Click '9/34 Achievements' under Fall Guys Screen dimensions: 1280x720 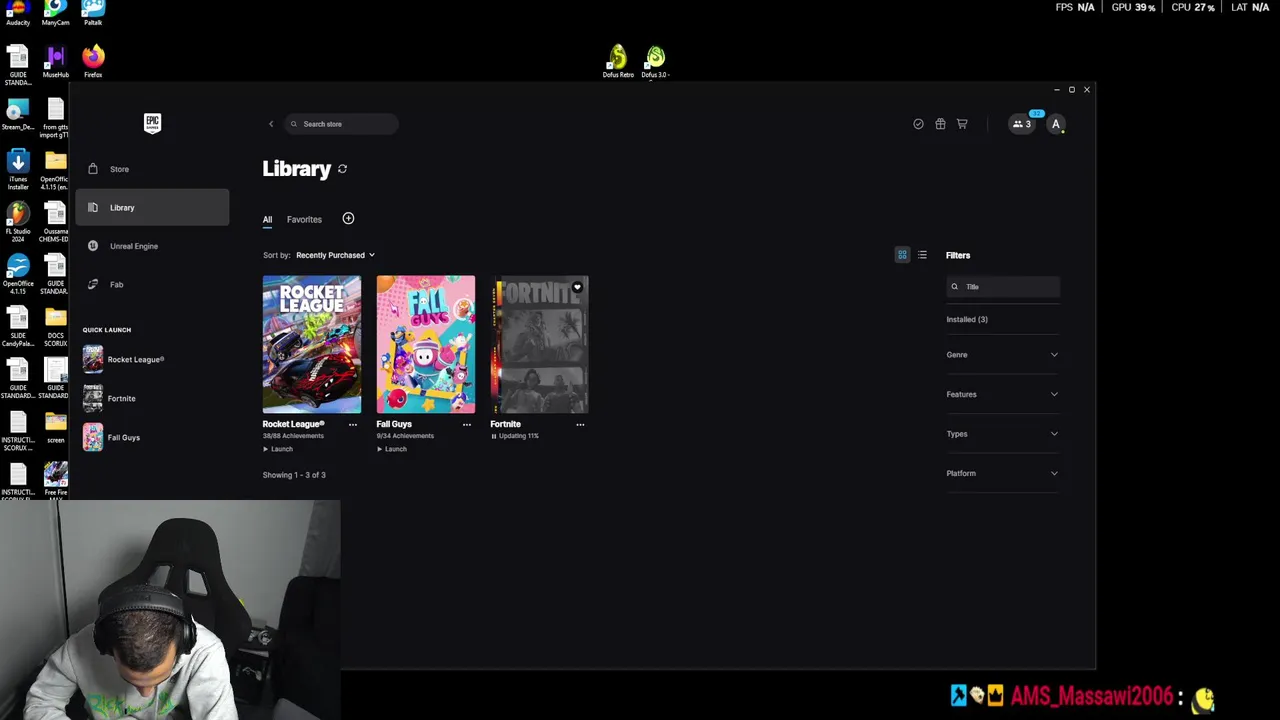coord(405,436)
